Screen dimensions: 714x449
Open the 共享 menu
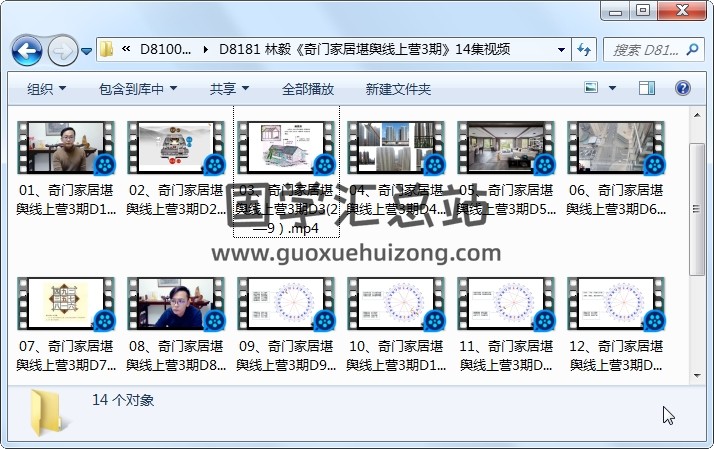[x=229, y=89]
